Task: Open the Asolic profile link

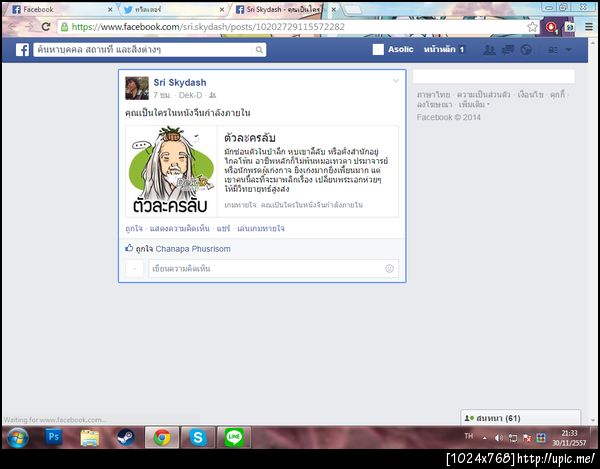Action: [x=401, y=49]
